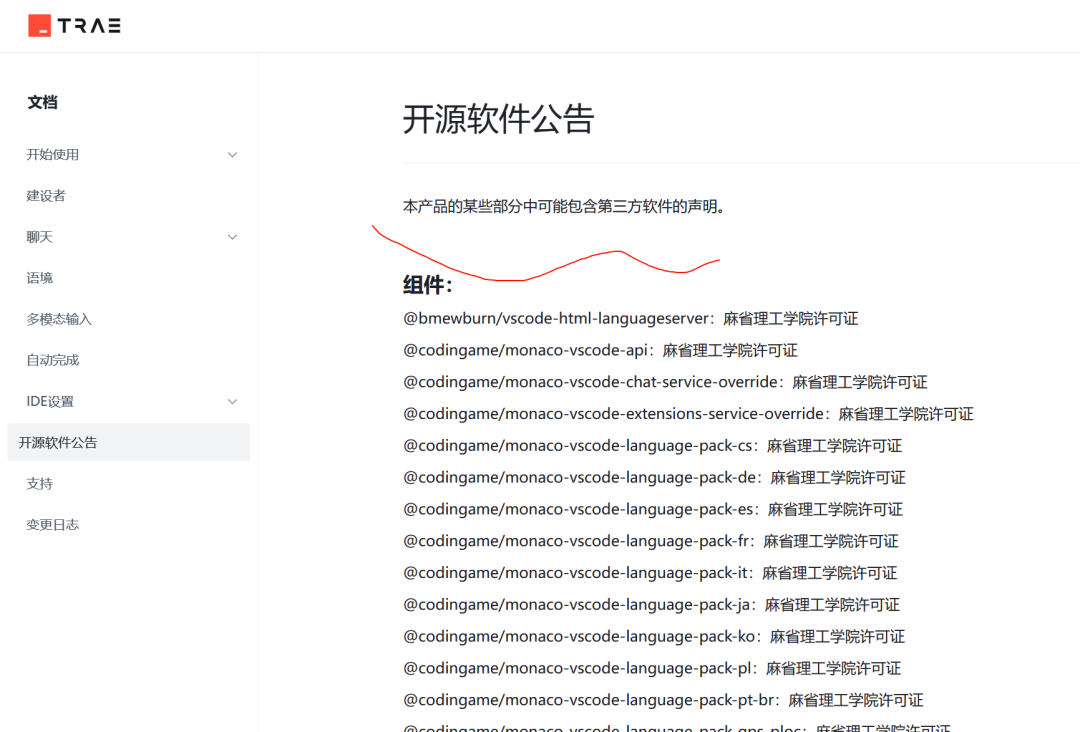Click the 开源软件公告 page title
The image size is (1080, 732).
tap(498, 119)
